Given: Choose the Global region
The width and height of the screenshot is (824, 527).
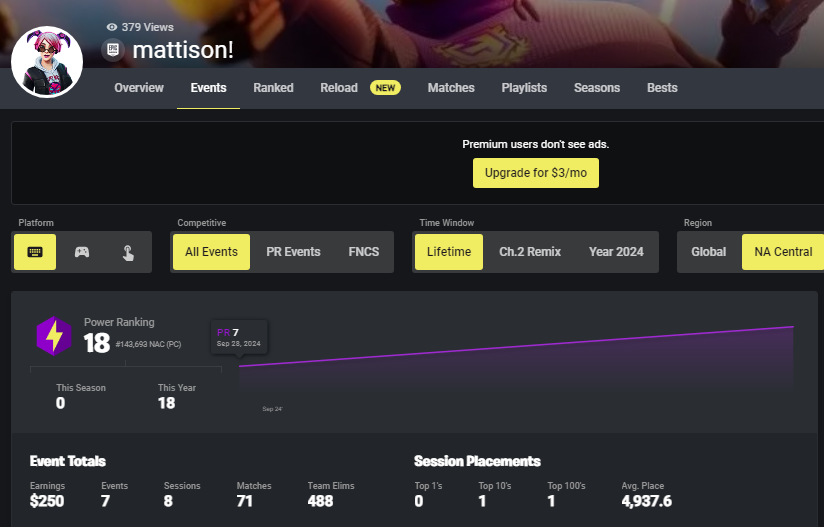Looking at the screenshot, I should [708, 252].
